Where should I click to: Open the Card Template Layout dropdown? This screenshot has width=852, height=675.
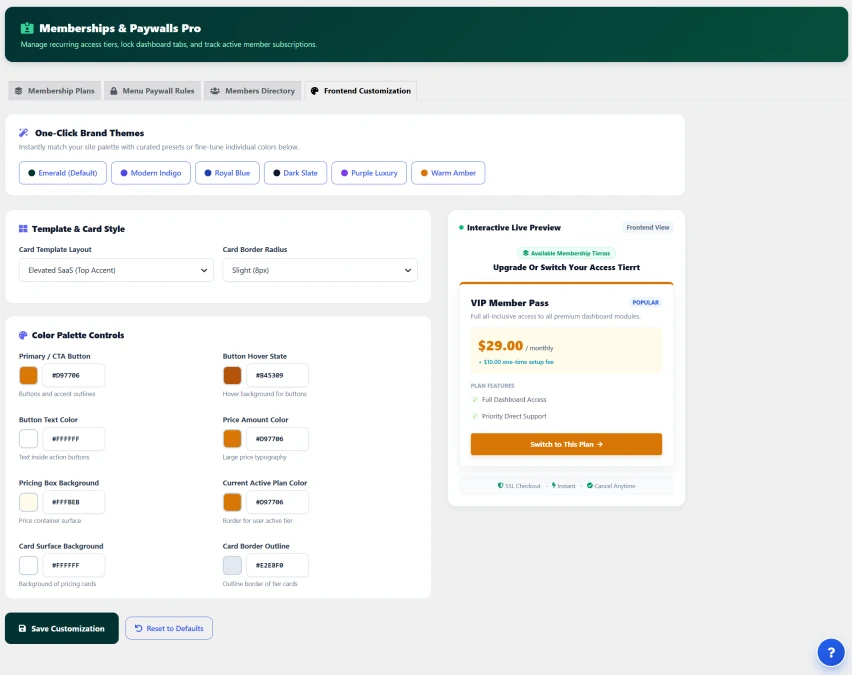tap(116, 270)
